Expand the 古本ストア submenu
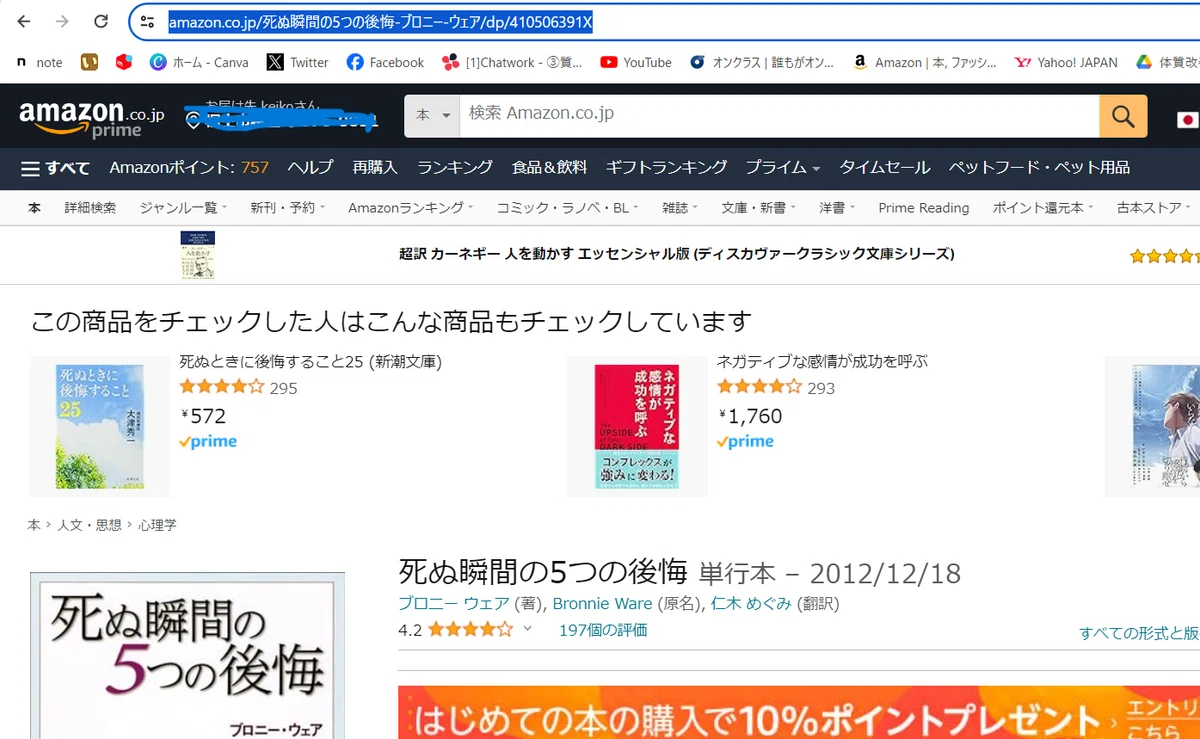The image size is (1200, 739). pyautogui.click(x=1154, y=208)
